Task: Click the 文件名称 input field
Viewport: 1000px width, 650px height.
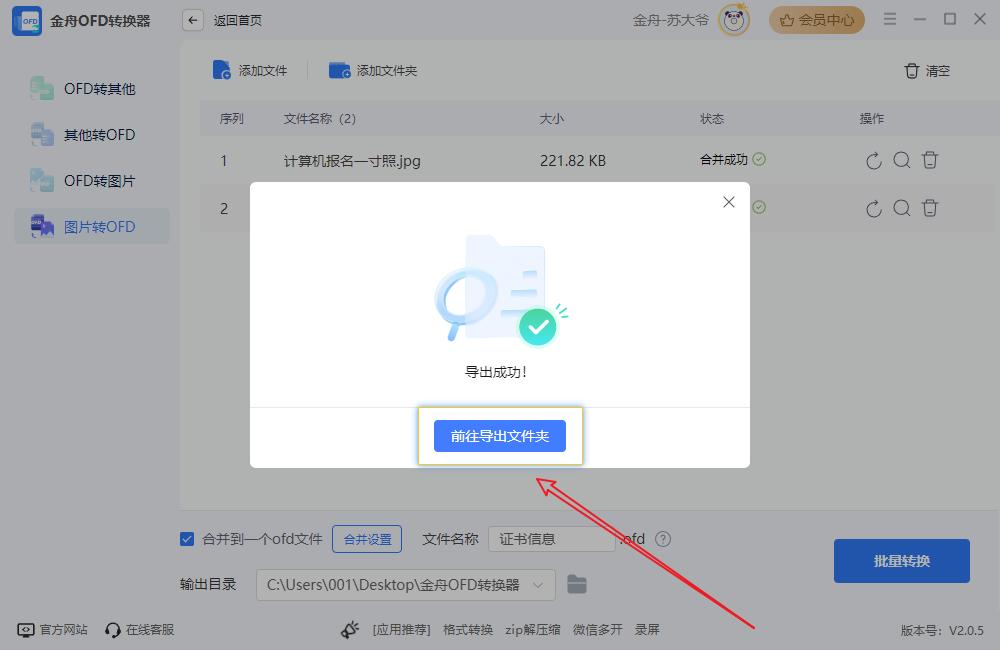Action: pyautogui.click(x=551, y=539)
